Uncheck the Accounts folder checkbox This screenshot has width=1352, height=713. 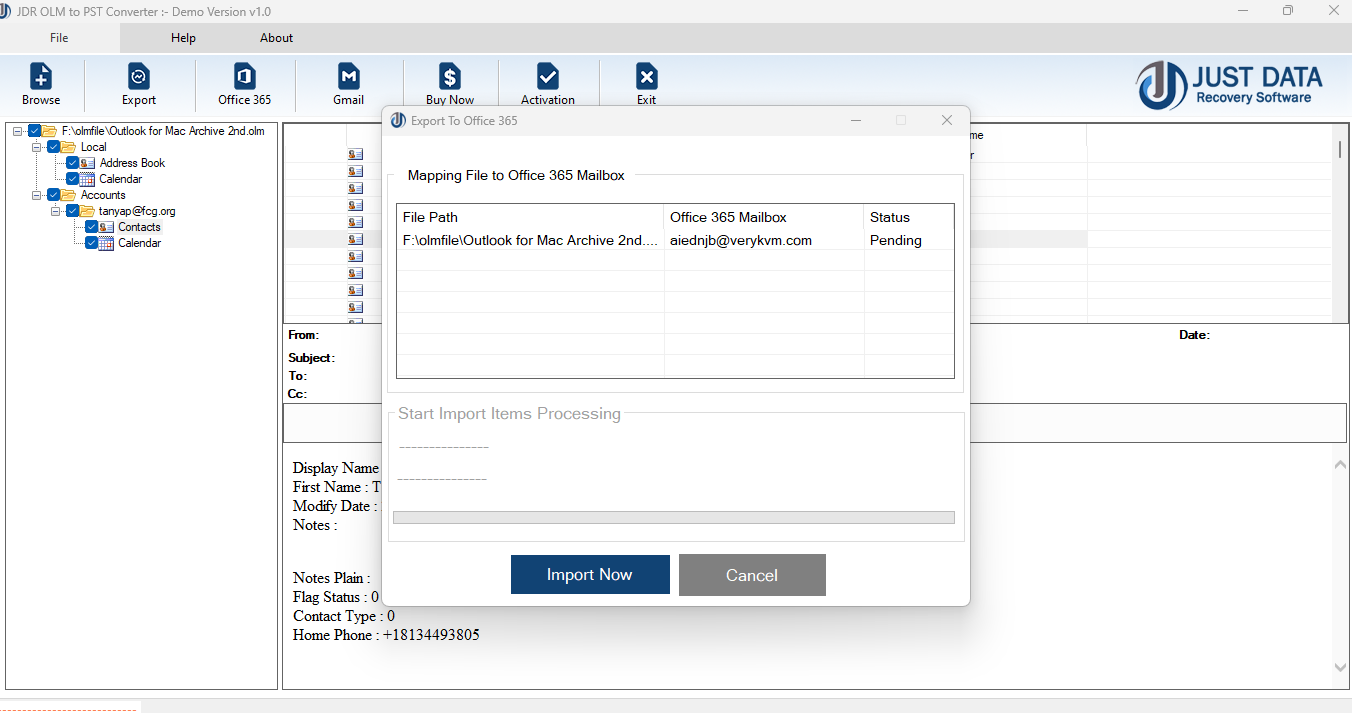click(54, 195)
